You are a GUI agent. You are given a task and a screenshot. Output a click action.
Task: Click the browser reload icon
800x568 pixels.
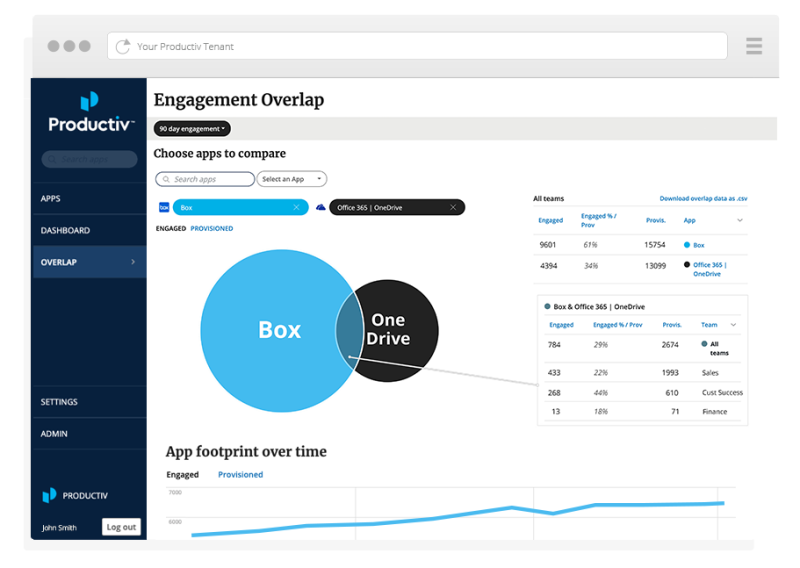[x=123, y=46]
